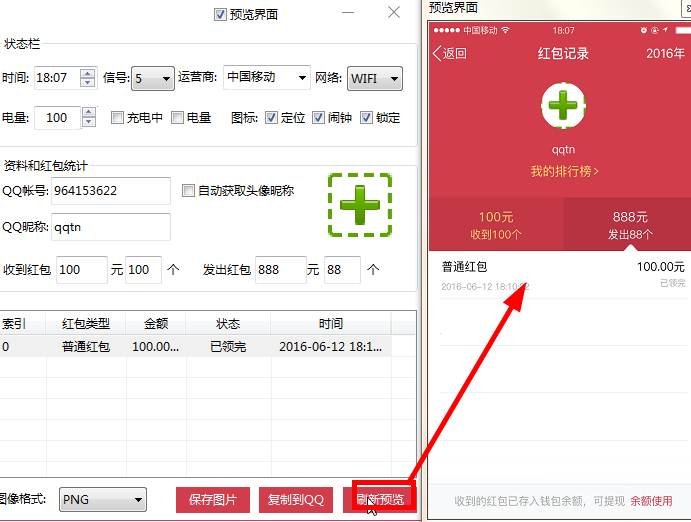Image resolution: width=691 pixels, height=522 pixels.
Task: Click 我的排行榜 link in preview
Action: tap(564, 171)
